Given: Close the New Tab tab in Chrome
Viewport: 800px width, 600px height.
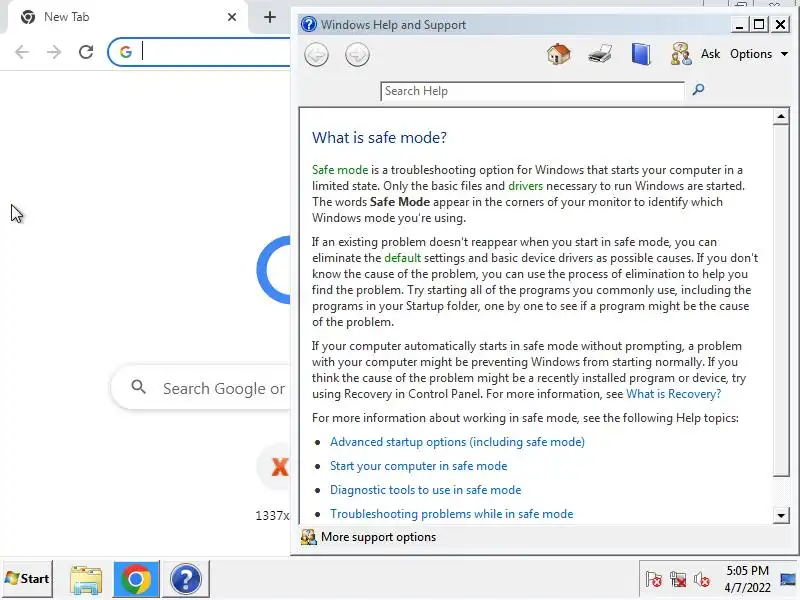Looking at the screenshot, I should [232, 17].
